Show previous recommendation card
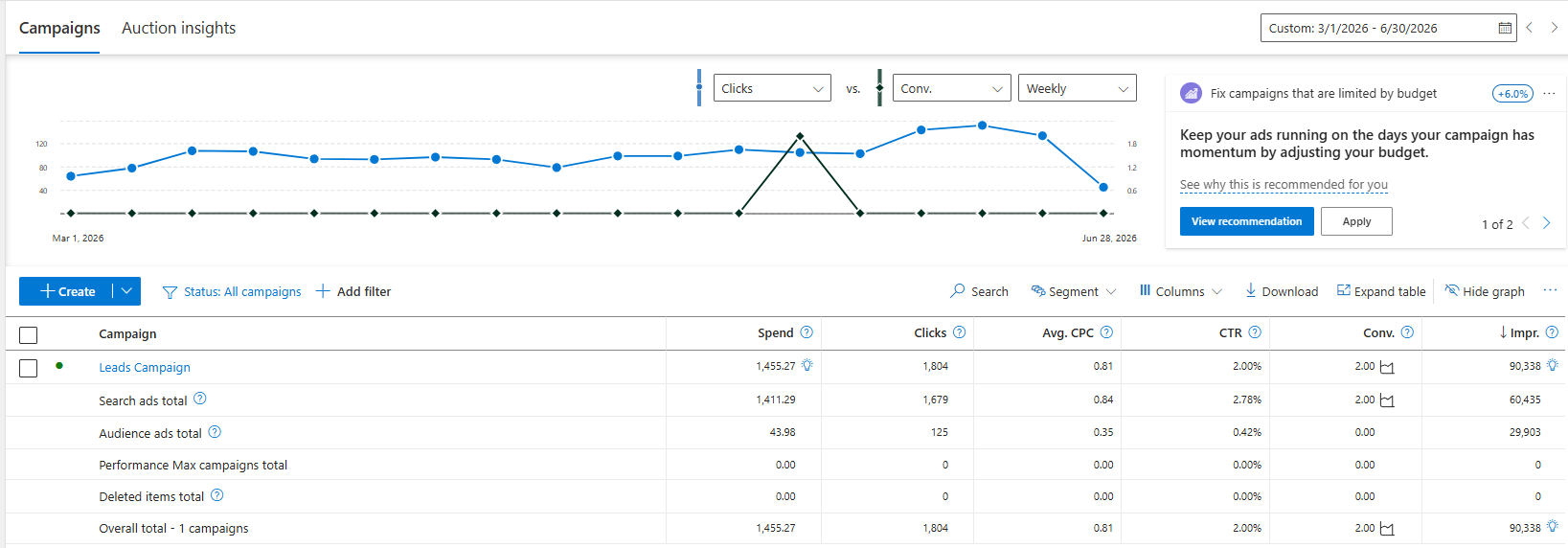The width and height of the screenshot is (1568, 548). [1526, 223]
